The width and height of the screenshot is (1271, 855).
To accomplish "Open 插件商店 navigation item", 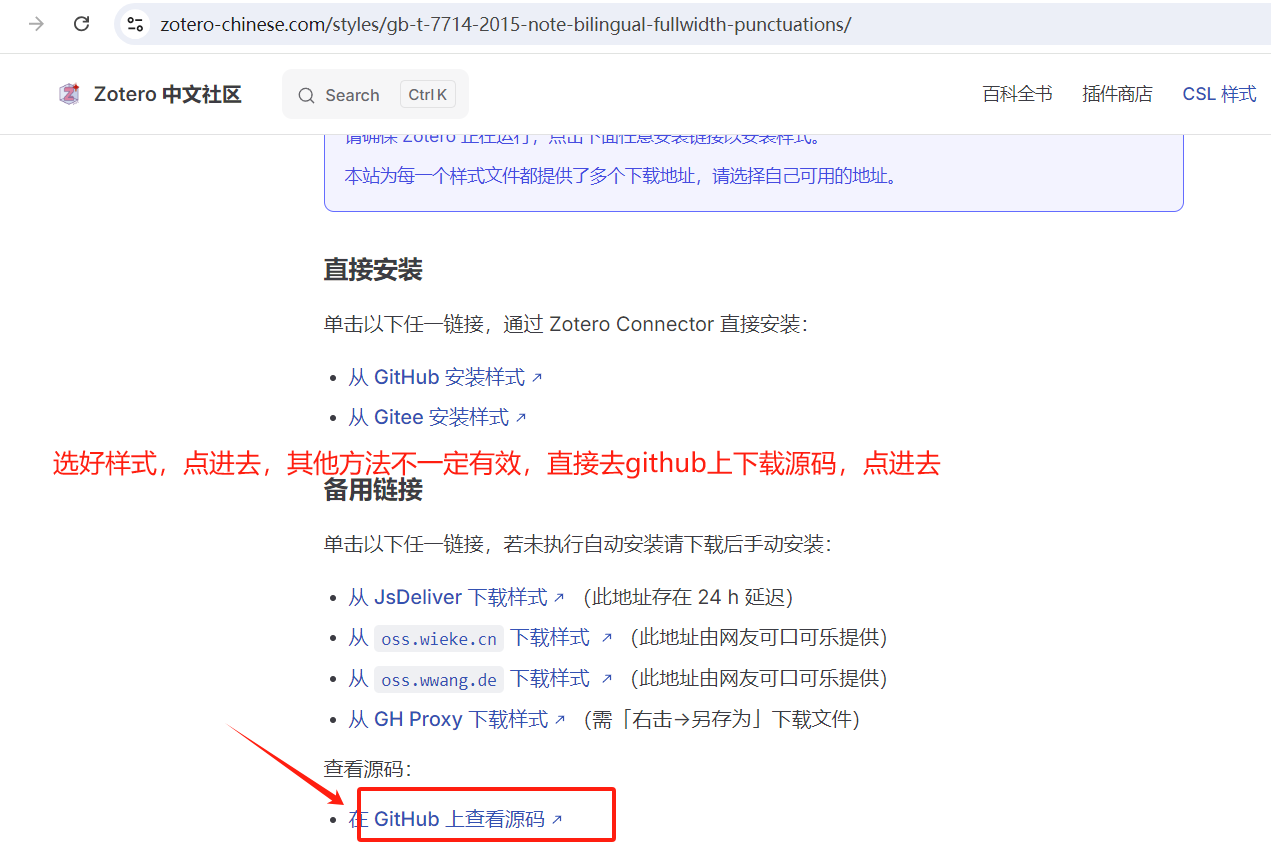I will (1117, 94).
